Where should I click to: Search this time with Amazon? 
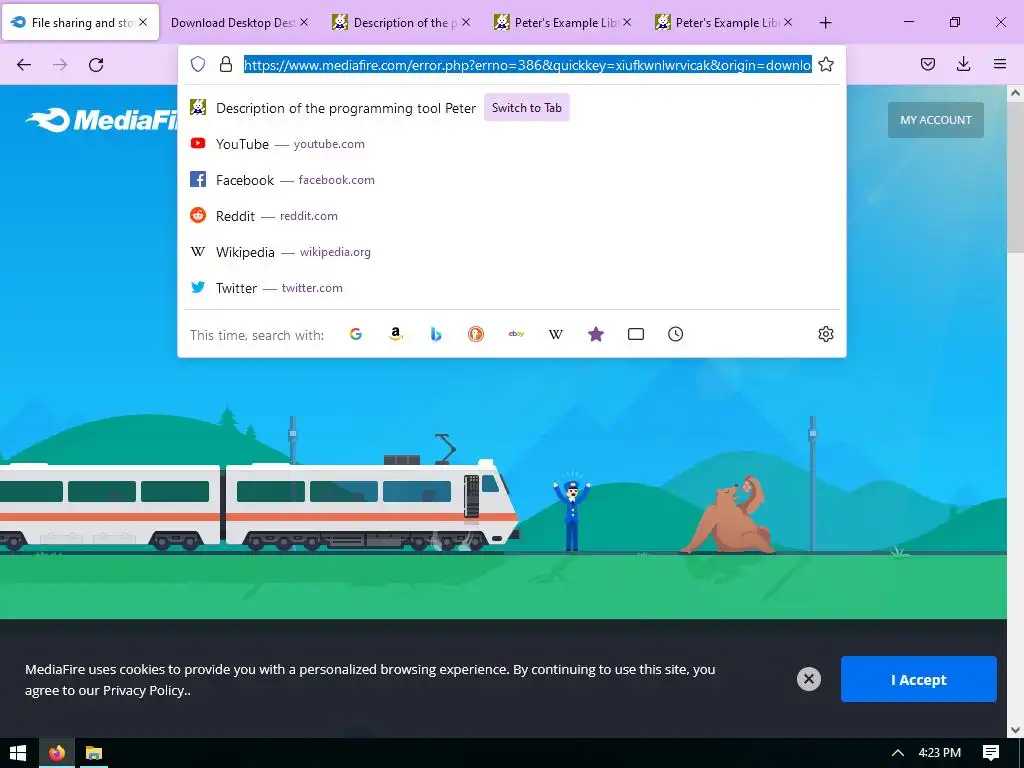coord(396,334)
